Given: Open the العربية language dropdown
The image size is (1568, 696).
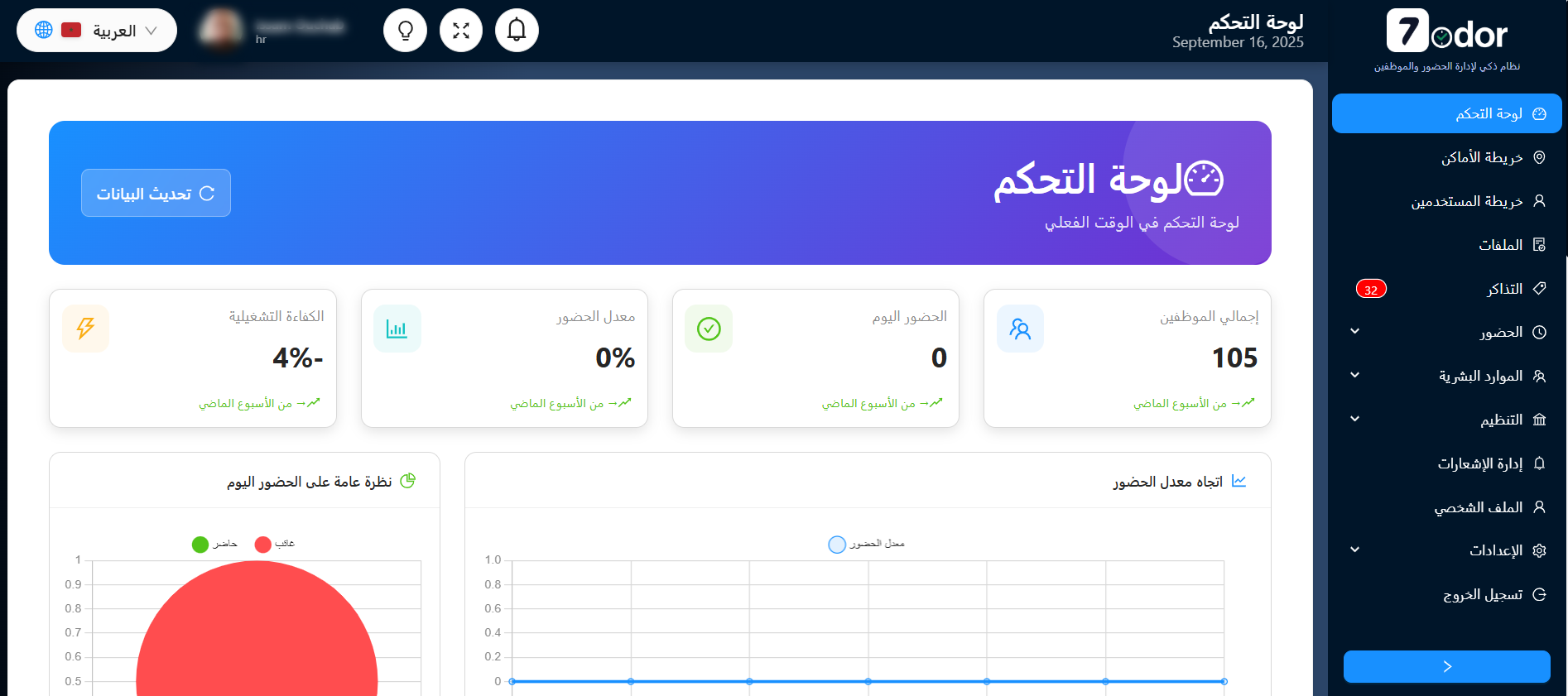Looking at the screenshot, I should coord(97,31).
